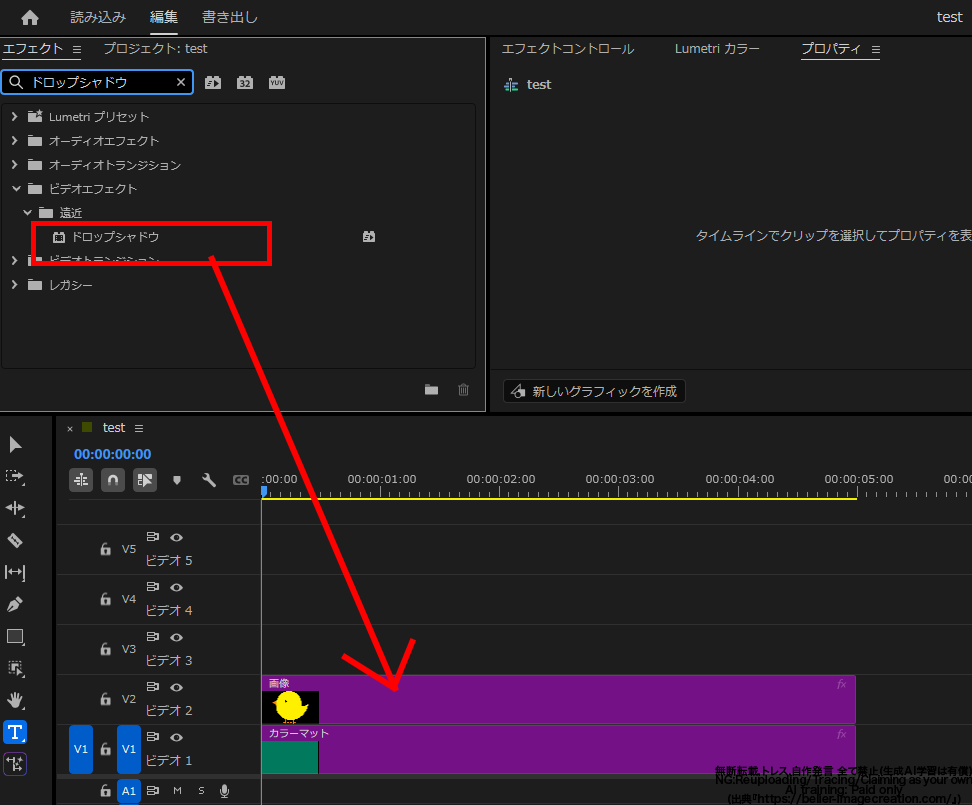
Task: Open the エフェクト panel tab
Action: tap(33, 49)
